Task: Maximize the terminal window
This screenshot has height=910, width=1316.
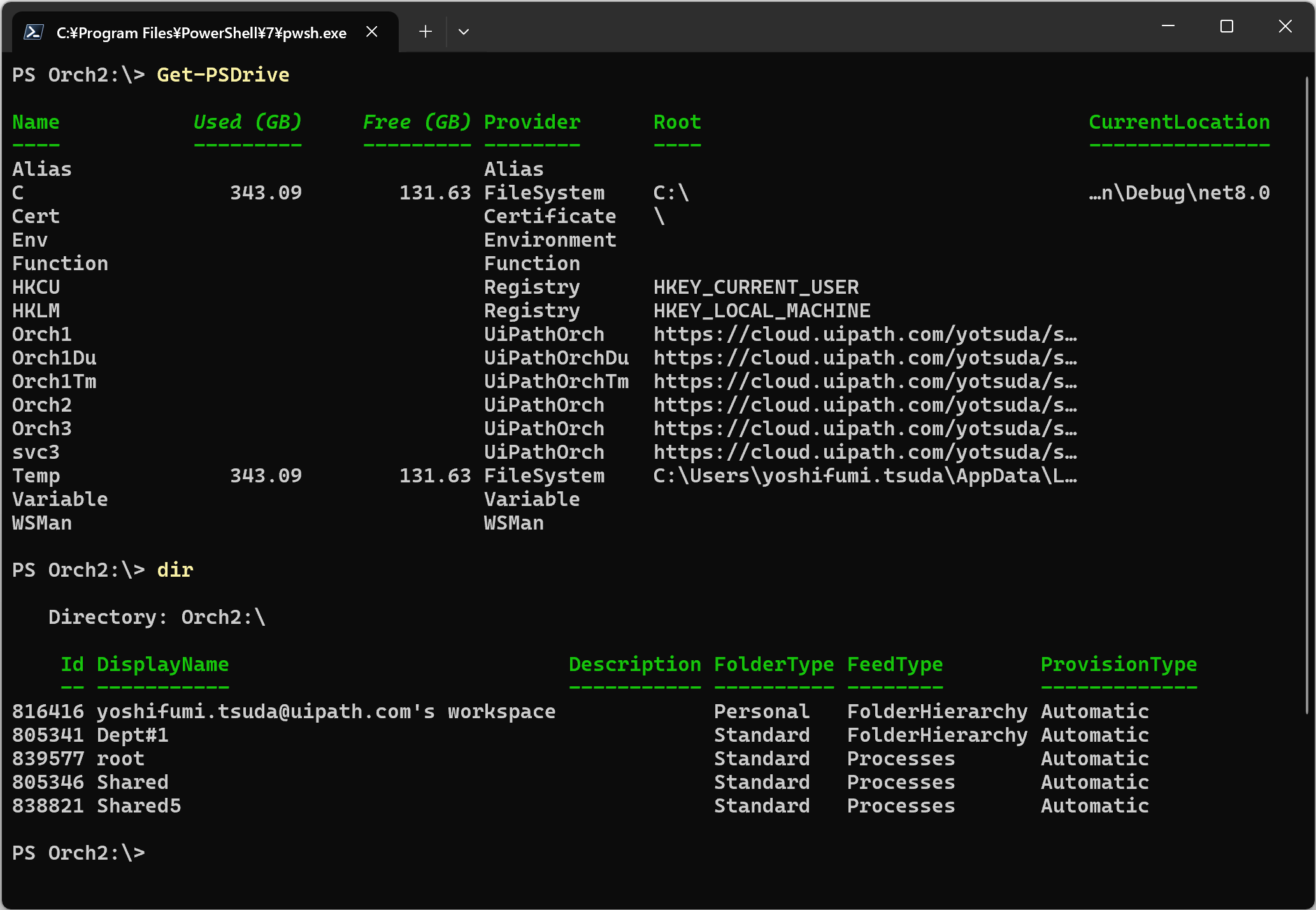Action: coord(1227,26)
